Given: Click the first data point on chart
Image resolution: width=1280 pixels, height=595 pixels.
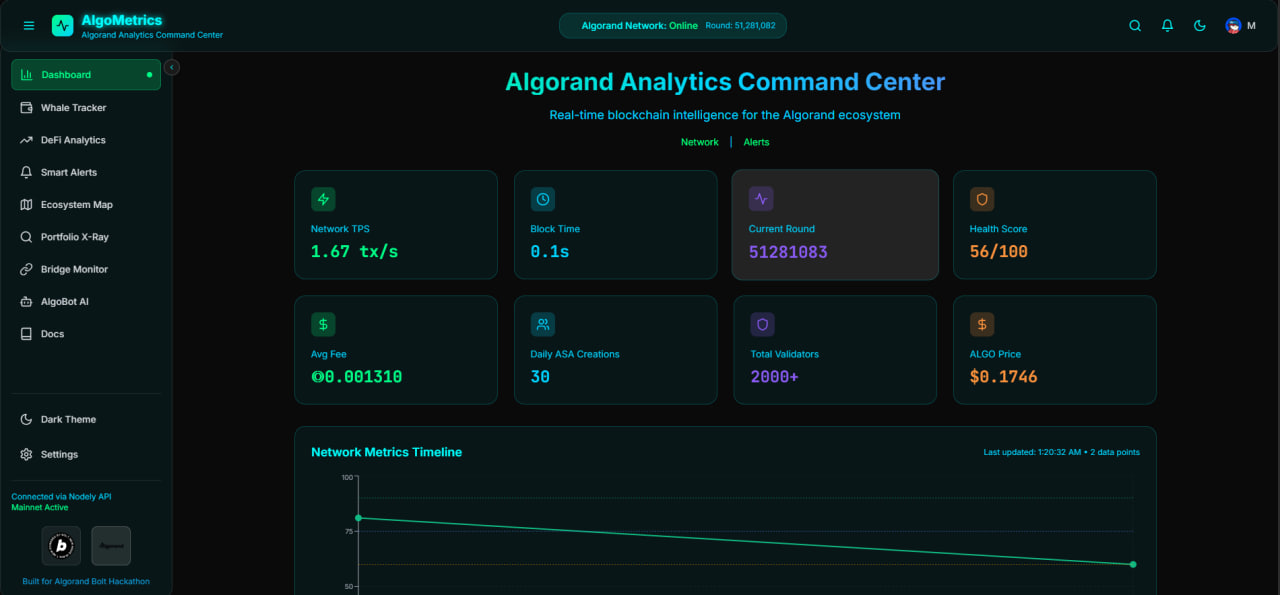Looking at the screenshot, I should 359,518.
